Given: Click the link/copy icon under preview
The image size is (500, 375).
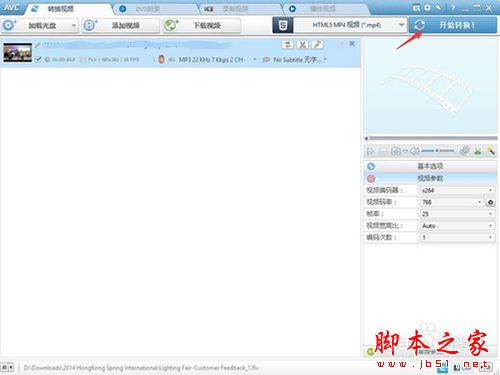Looking at the screenshot, I should click(464, 151).
